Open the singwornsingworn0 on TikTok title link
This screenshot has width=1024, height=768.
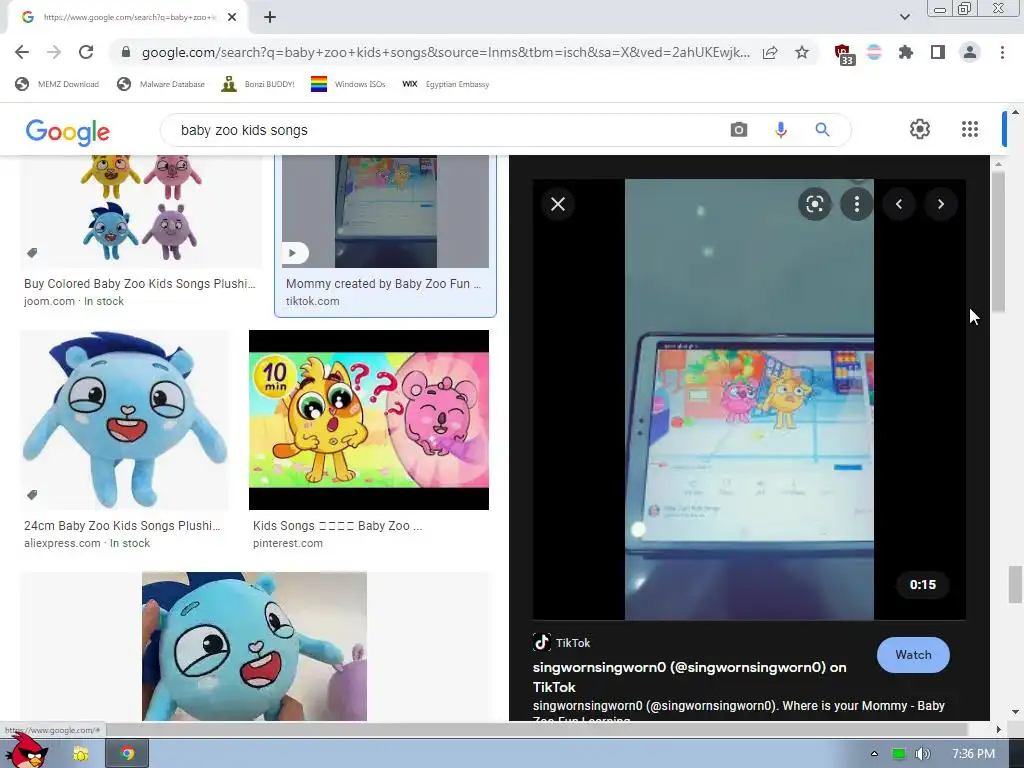click(690, 677)
